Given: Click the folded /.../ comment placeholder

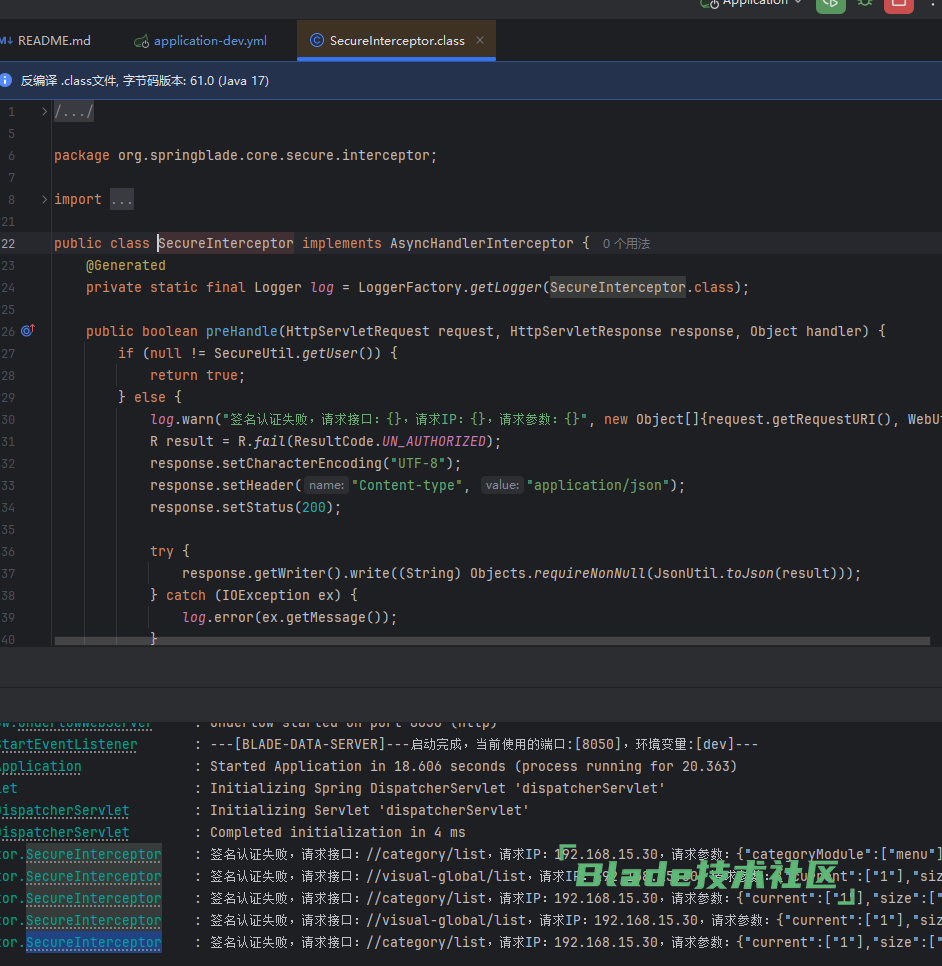Looking at the screenshot, I should click(74, 112).
